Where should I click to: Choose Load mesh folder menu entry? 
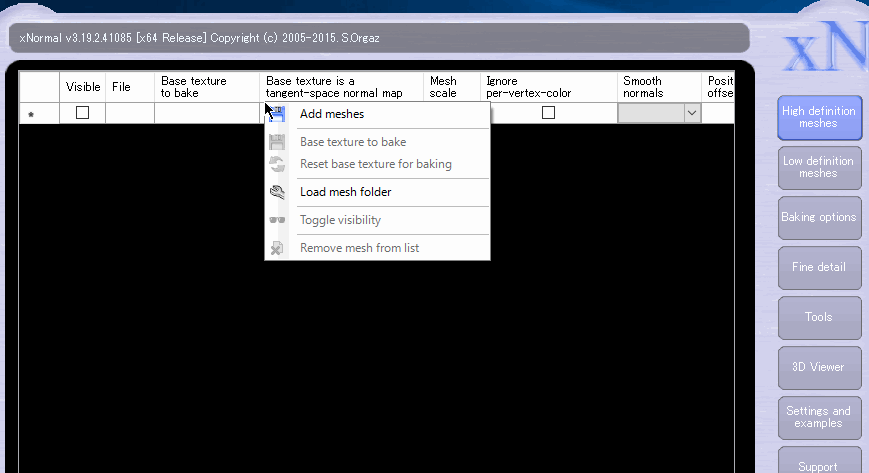377,192
